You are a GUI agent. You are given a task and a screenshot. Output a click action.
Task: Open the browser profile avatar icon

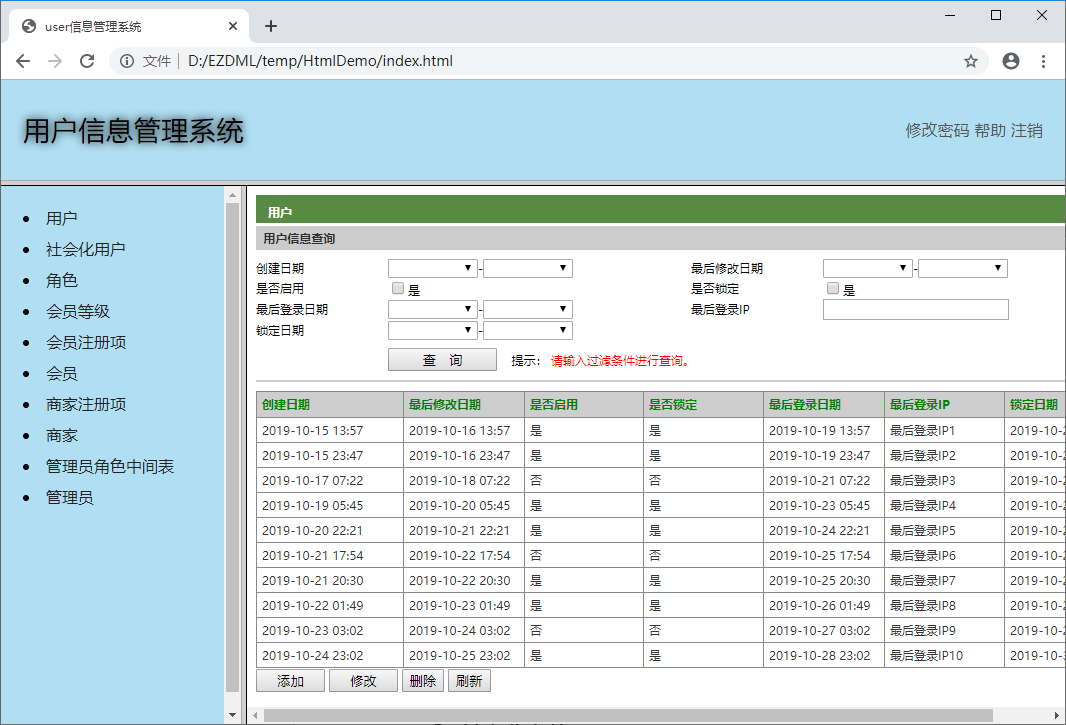[1011, 61]
